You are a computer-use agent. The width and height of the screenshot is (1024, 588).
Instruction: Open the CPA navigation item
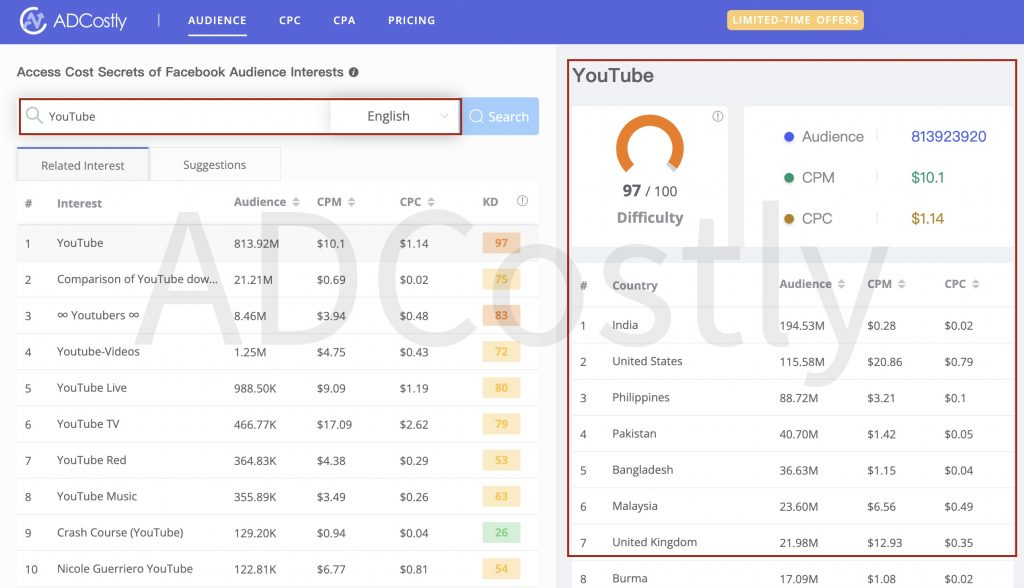(x=344, y=20)
